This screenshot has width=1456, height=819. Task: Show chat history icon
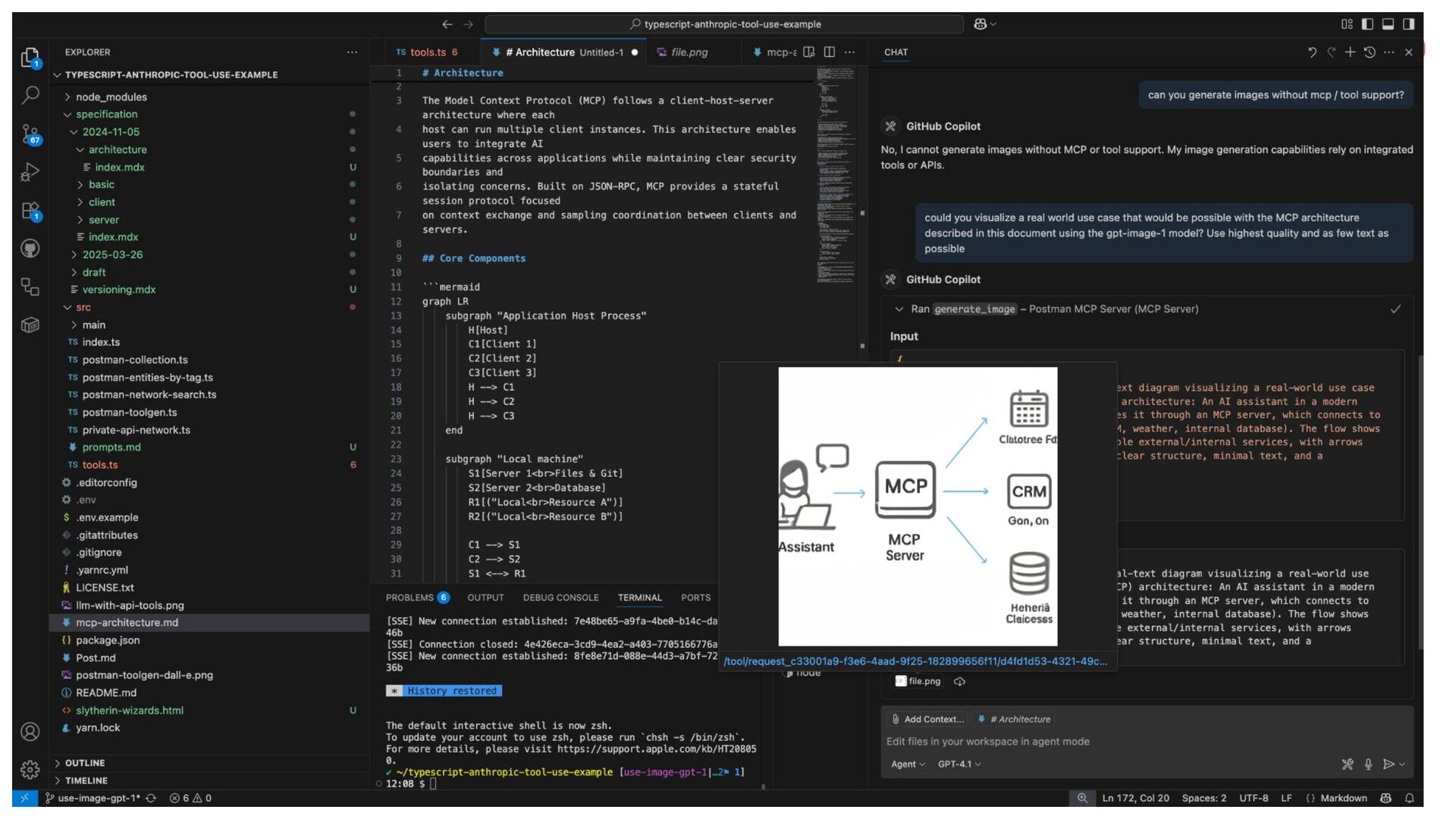(x=1370, y=52)
